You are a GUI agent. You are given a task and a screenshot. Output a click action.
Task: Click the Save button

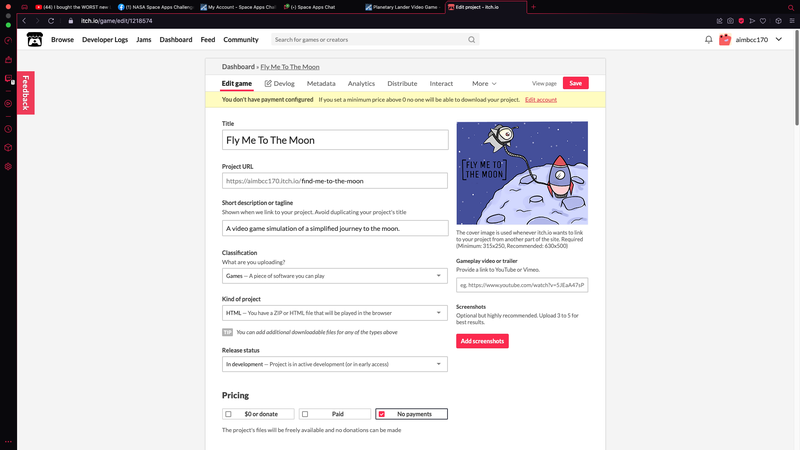(576, 83)
